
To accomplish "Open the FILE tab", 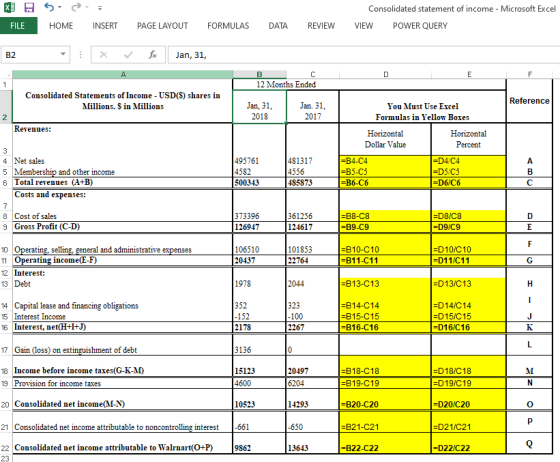I will pos(18,26).
